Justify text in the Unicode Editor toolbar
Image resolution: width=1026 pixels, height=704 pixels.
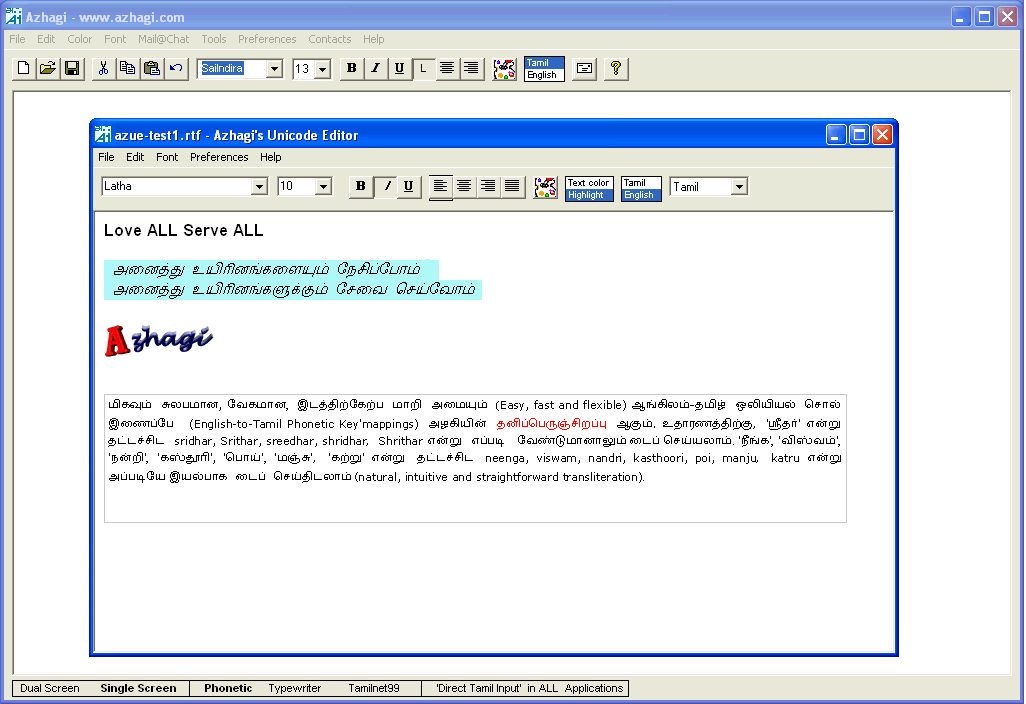click(x=512, y=186)
